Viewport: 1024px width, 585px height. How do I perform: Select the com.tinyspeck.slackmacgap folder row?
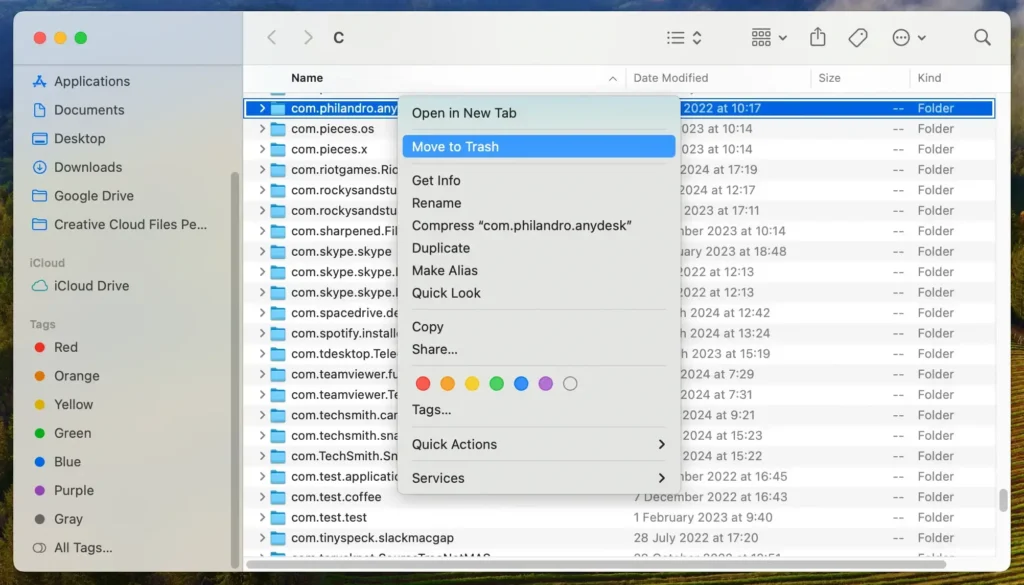click(x=372, y=538)
